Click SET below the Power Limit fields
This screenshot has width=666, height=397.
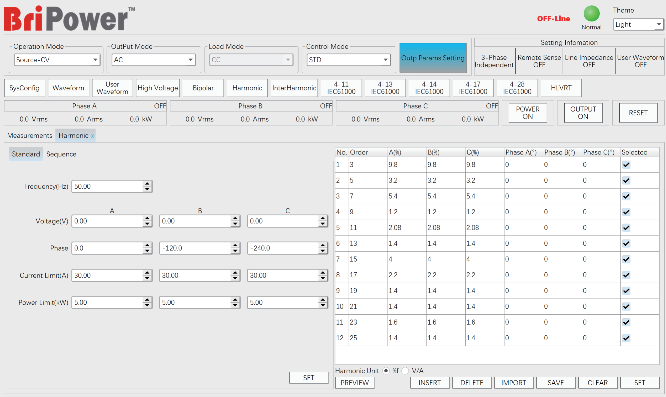tap(309, 377)
